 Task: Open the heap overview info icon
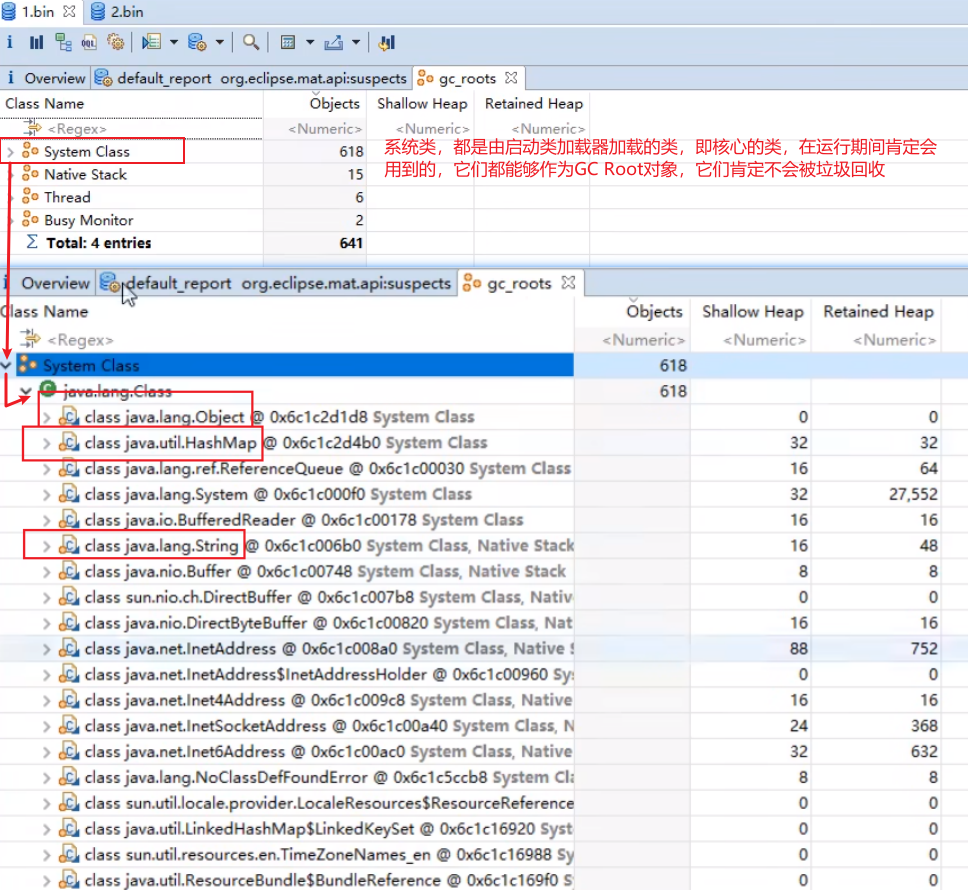[x=10, y=42]
